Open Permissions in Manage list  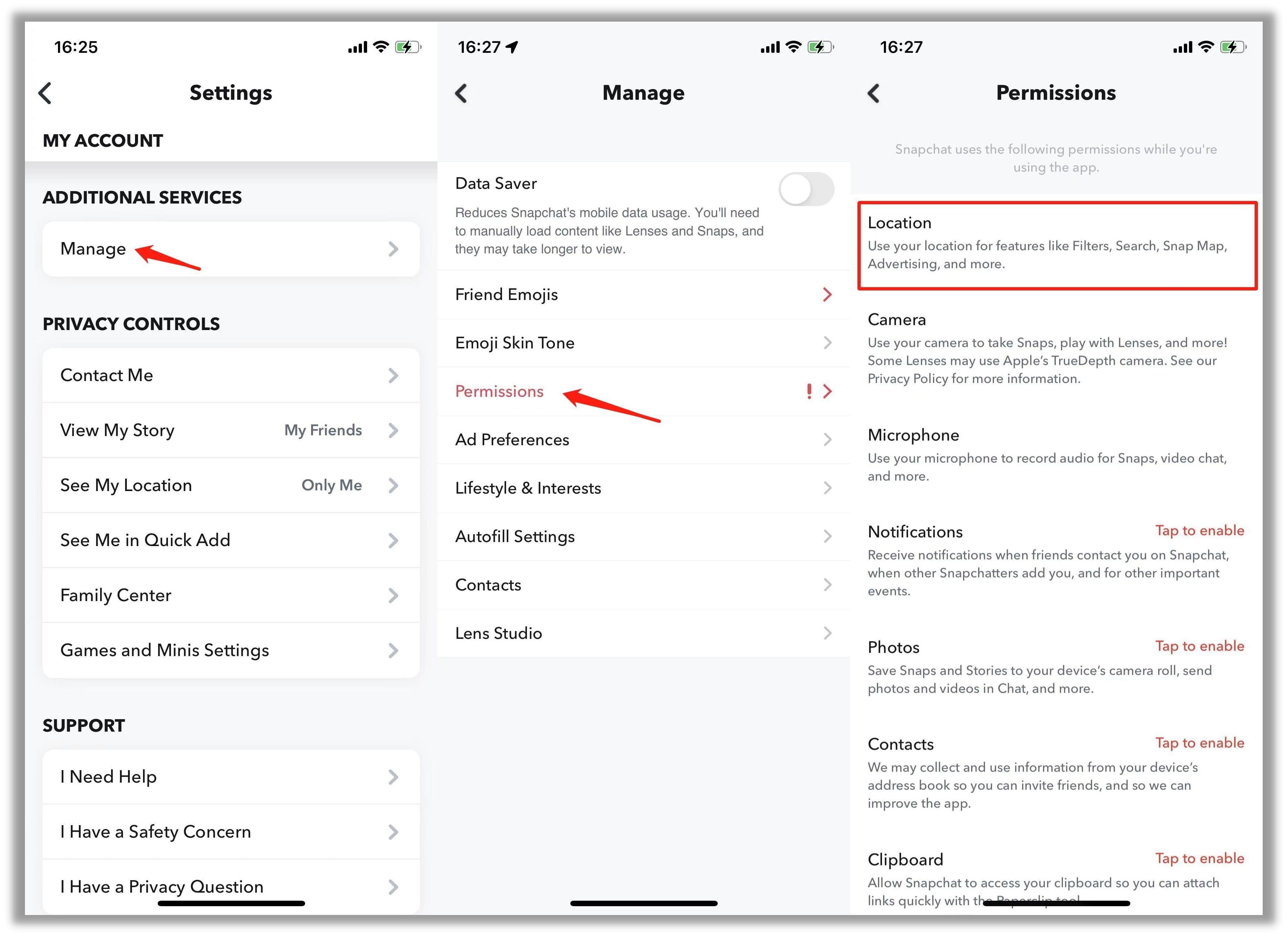point(643,391)
